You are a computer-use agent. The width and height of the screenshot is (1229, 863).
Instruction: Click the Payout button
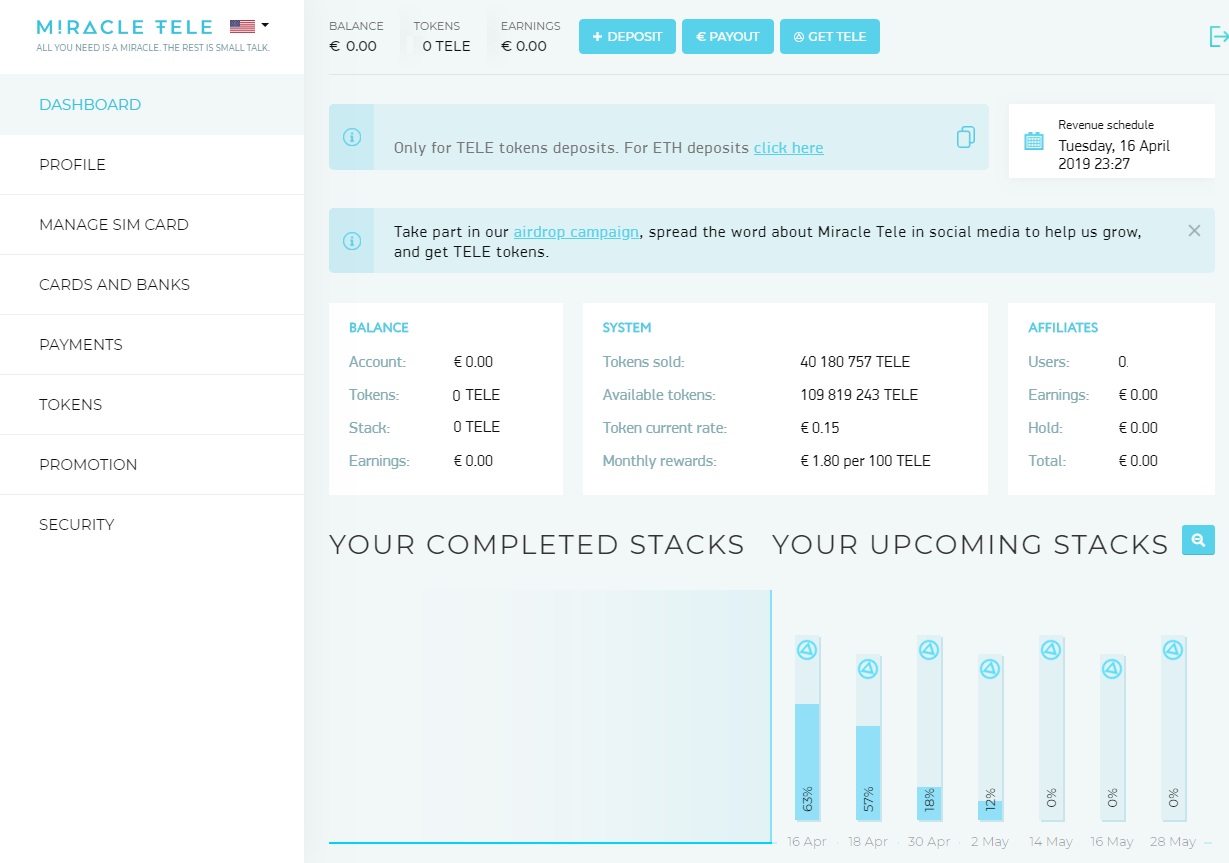click(728, 37)
